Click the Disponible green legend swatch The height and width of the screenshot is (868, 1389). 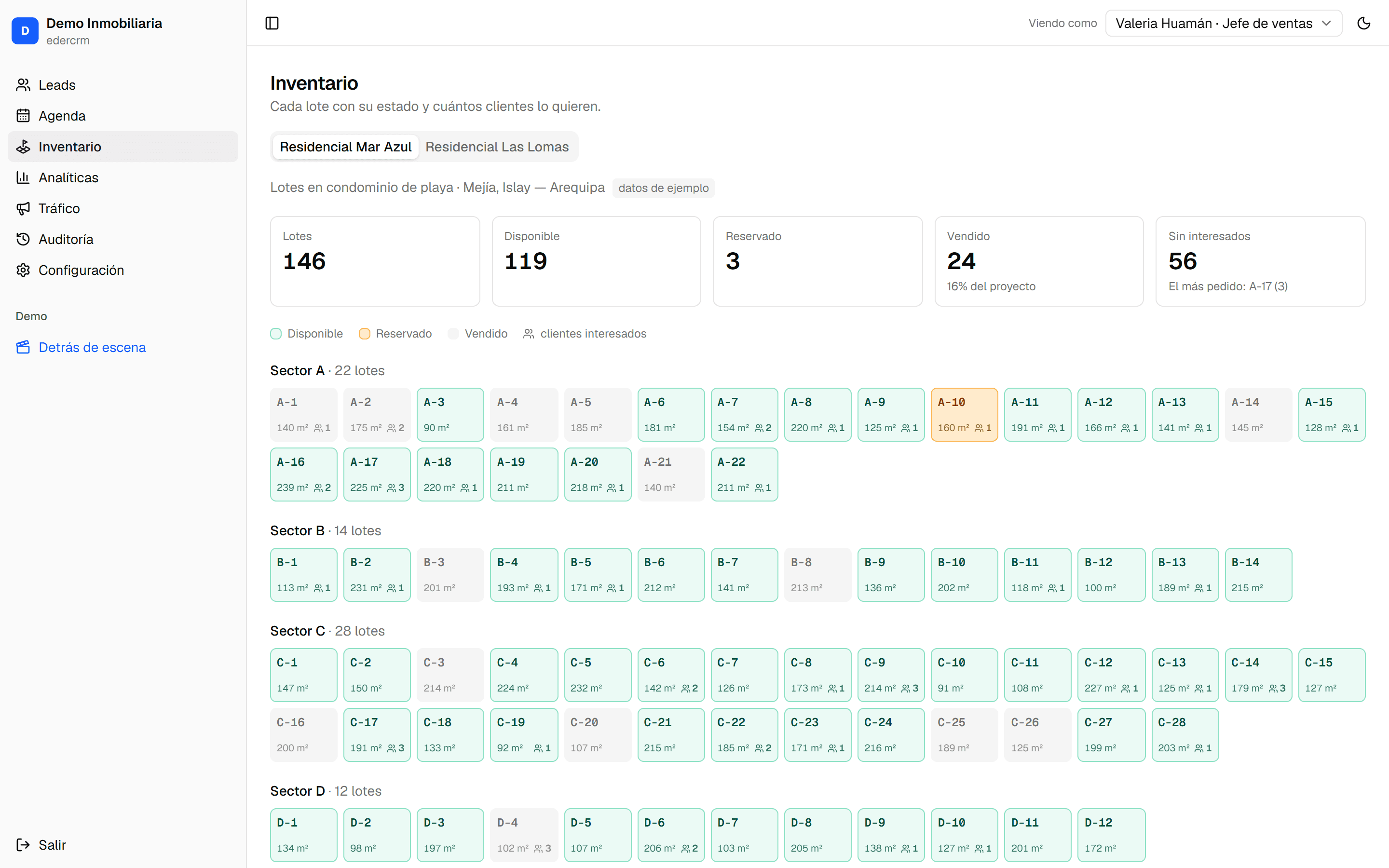(276, 334)
